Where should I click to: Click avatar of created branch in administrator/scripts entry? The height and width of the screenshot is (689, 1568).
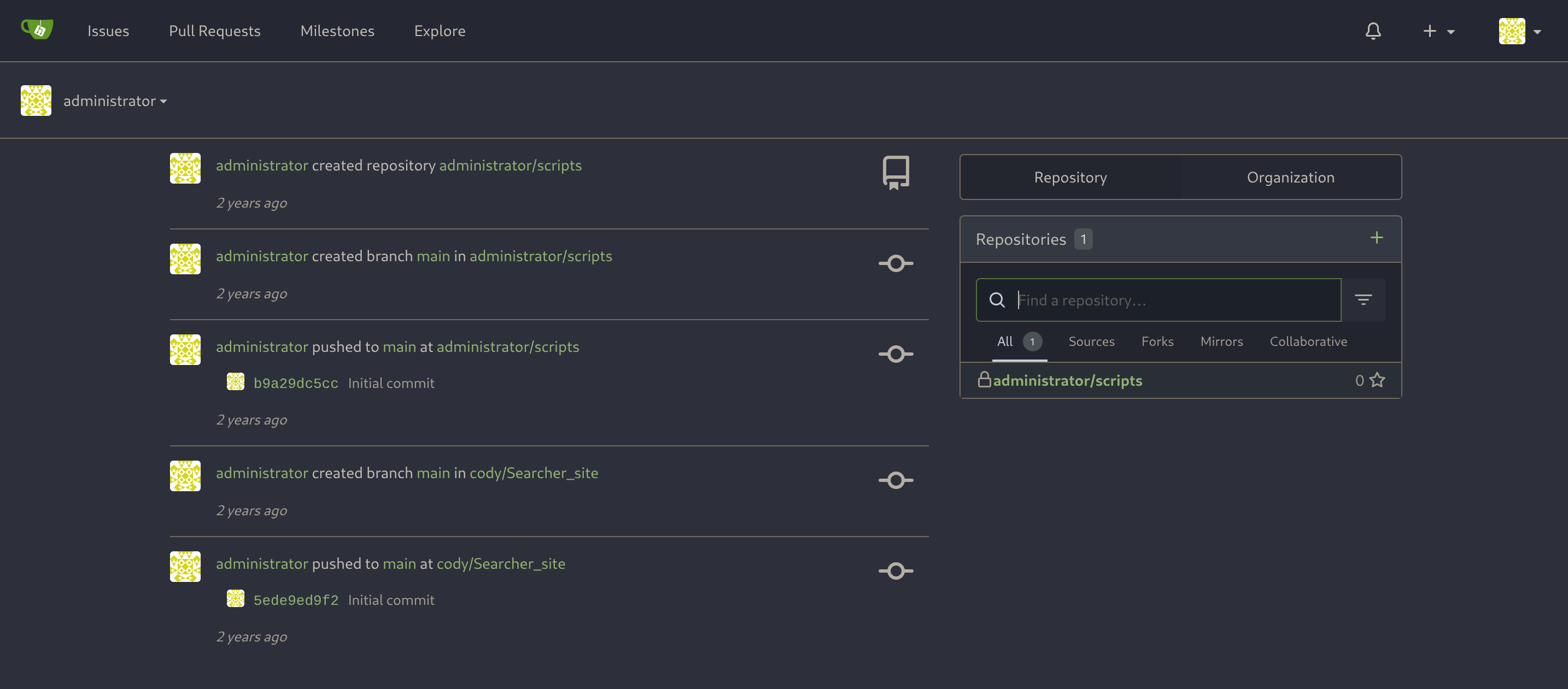[185, 259]
